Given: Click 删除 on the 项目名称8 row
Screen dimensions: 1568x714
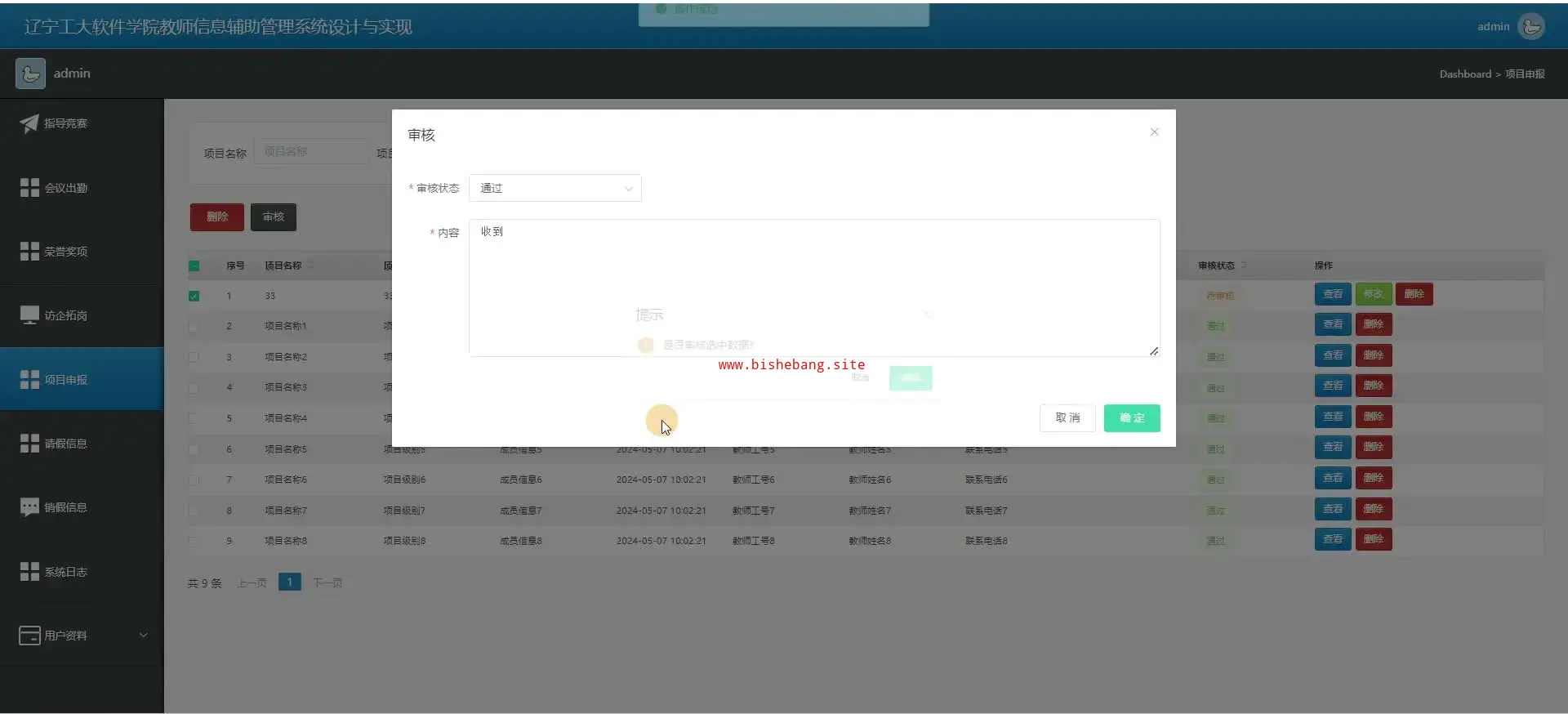Looking at the screenshot, I should point(1374,539).
